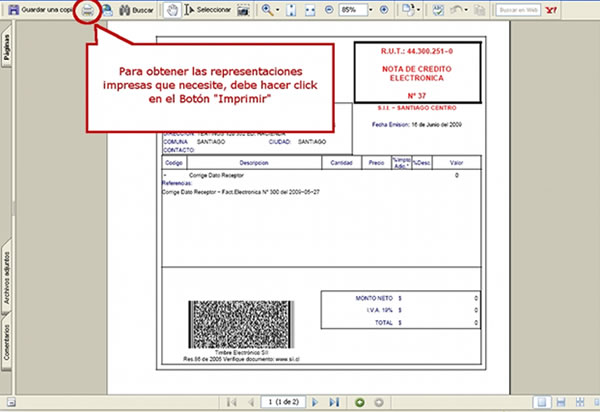The height and width of the screenshot is (412, 600).
Task: Open the undo arrow dropdown
Action: coord(466,10)
